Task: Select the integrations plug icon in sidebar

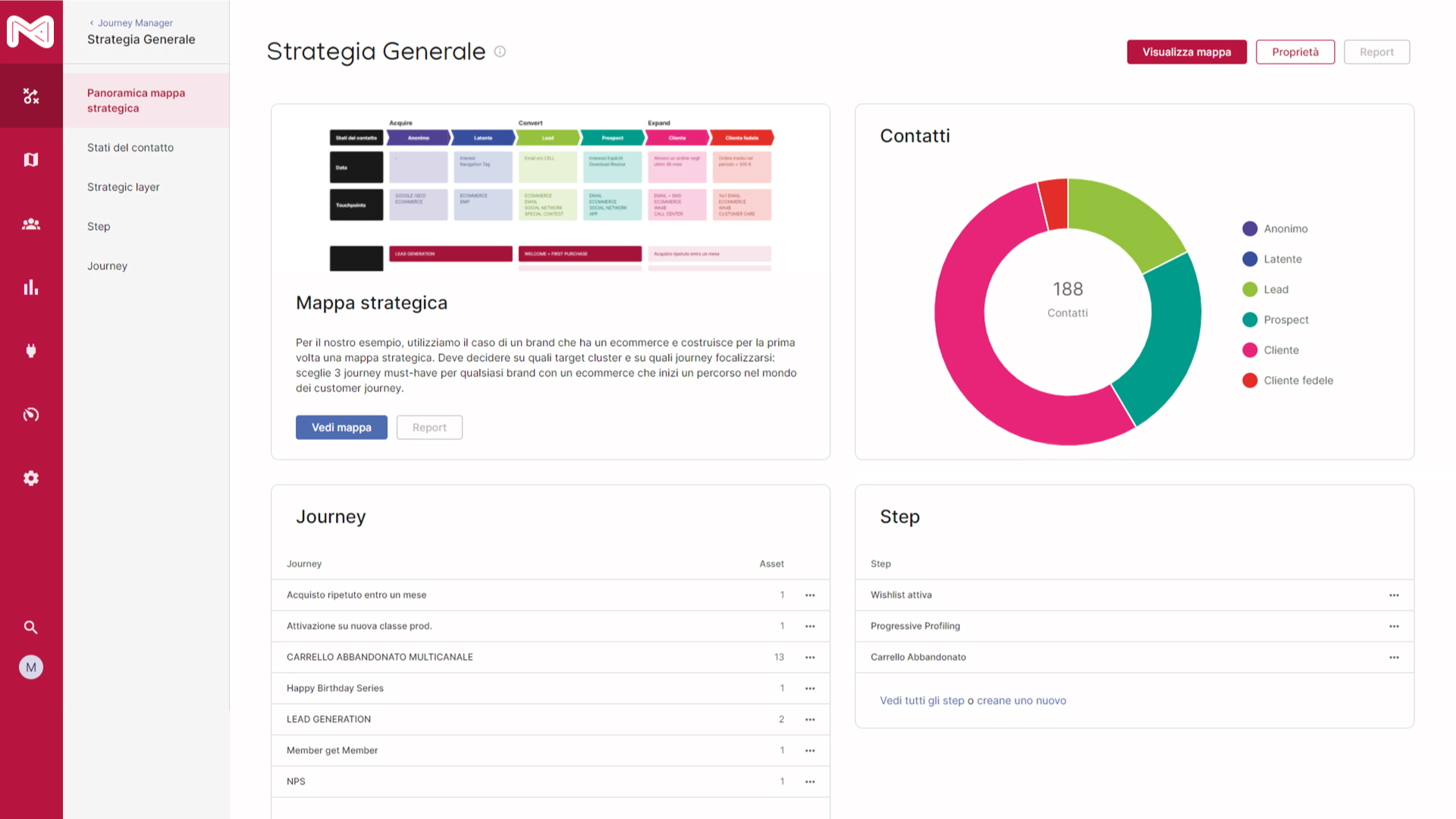Action: coord(31,350)
